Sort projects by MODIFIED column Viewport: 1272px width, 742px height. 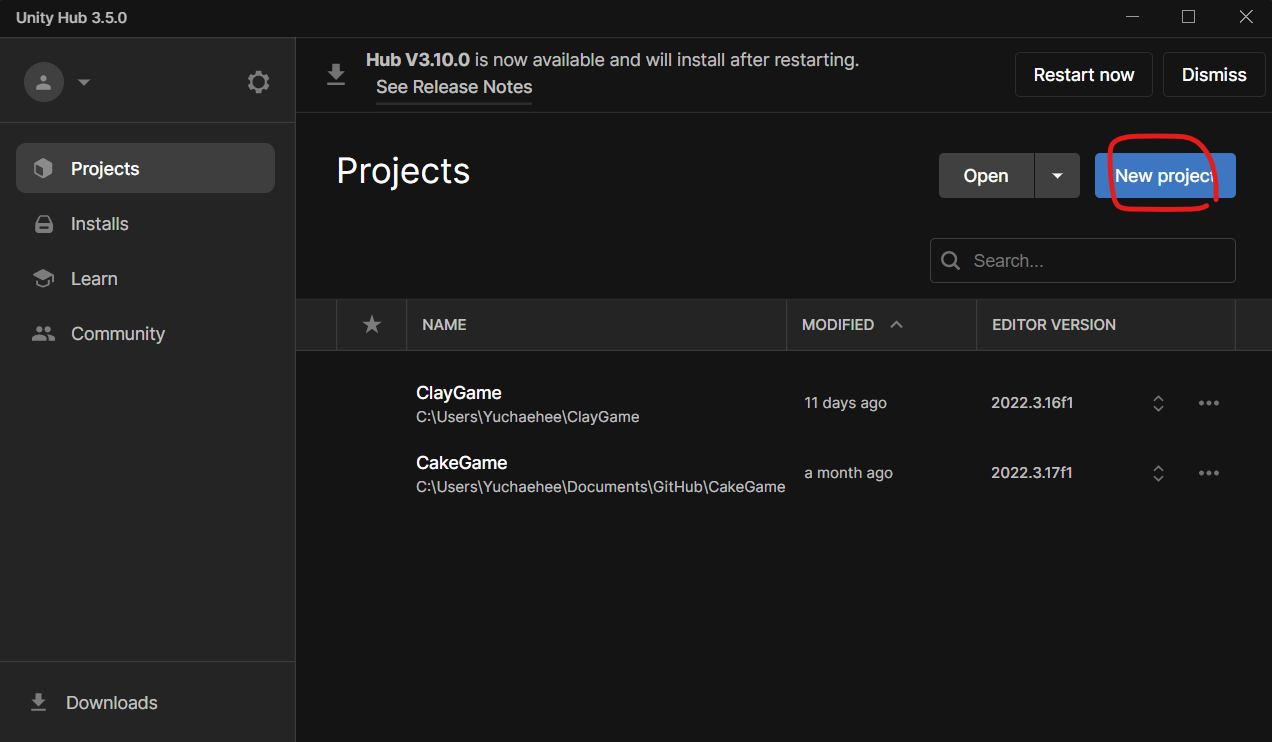tap(838, 324)
